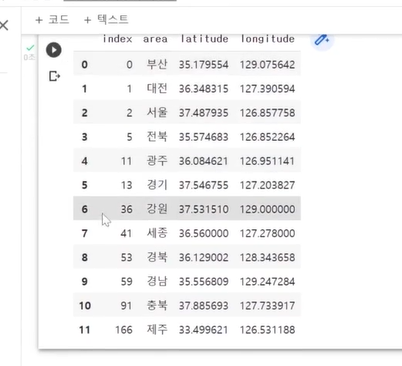Click latitude value 36.348315

(204, 89)
